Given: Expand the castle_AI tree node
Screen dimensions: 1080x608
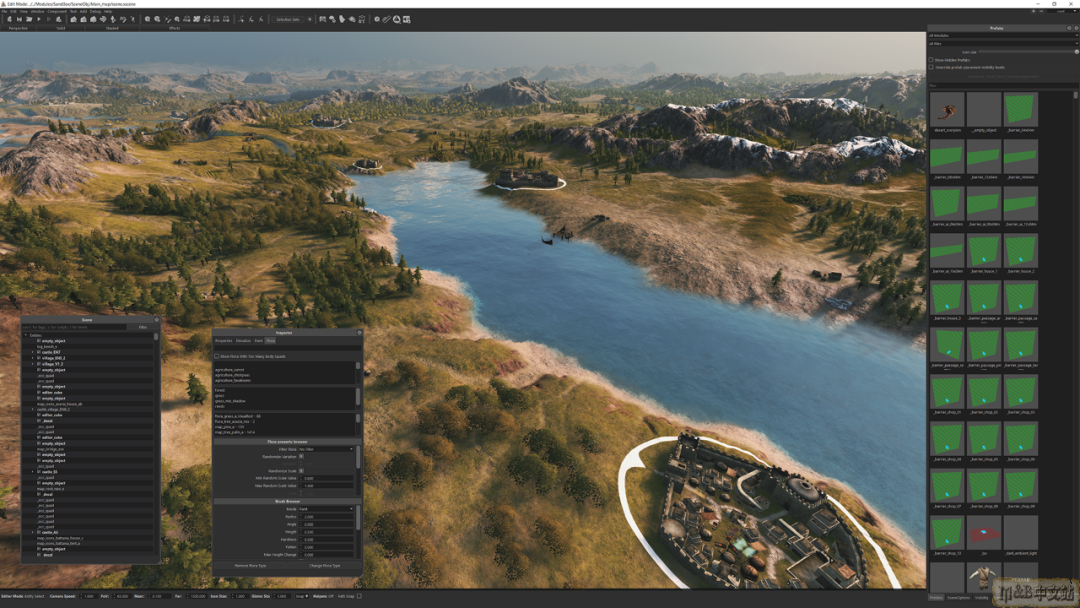Looking at the screenshot, I should pos(32,532).
